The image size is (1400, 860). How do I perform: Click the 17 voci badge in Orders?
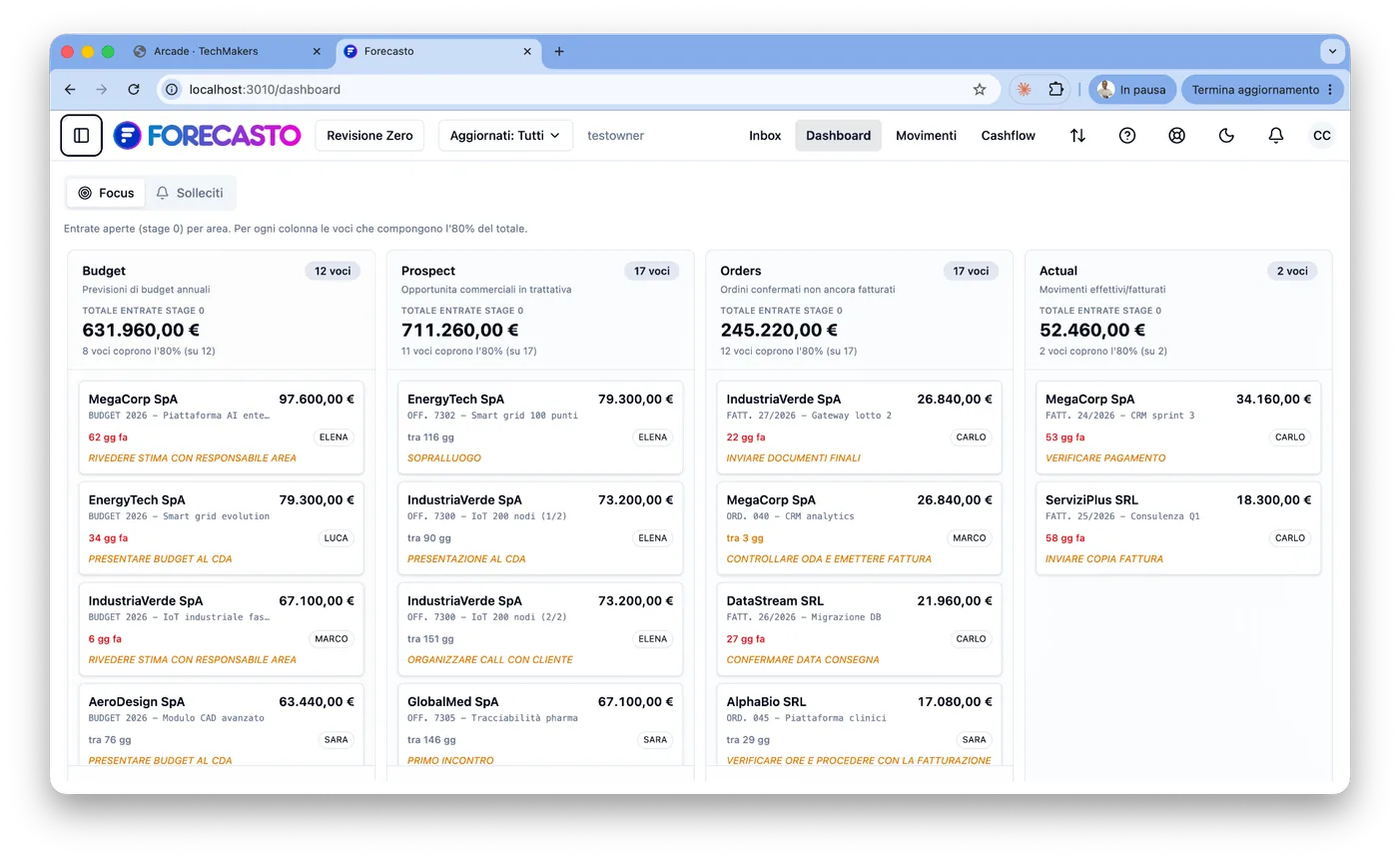click(x=971, y=271)
